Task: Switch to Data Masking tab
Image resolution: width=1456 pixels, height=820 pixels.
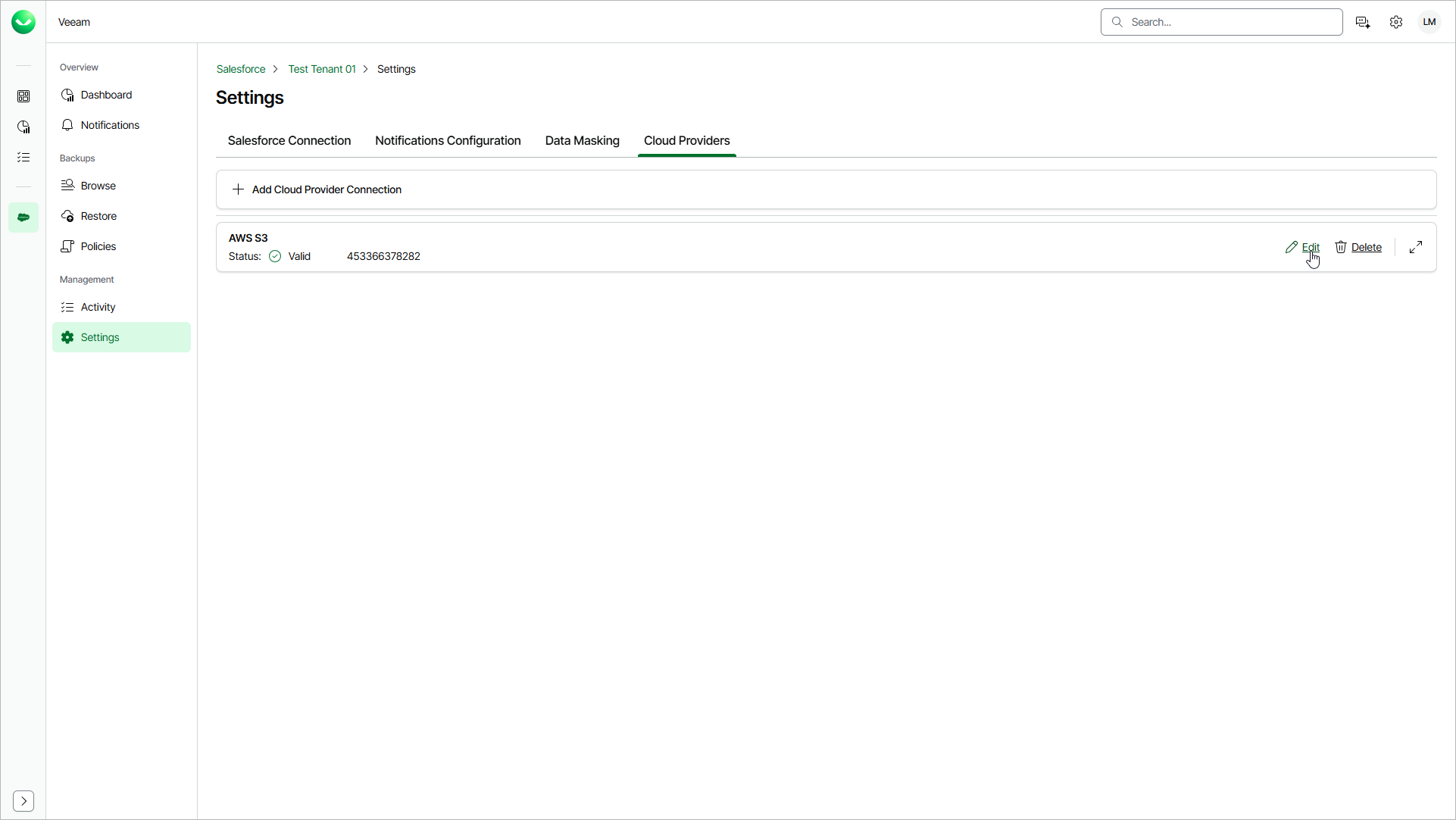Action: 583,141
